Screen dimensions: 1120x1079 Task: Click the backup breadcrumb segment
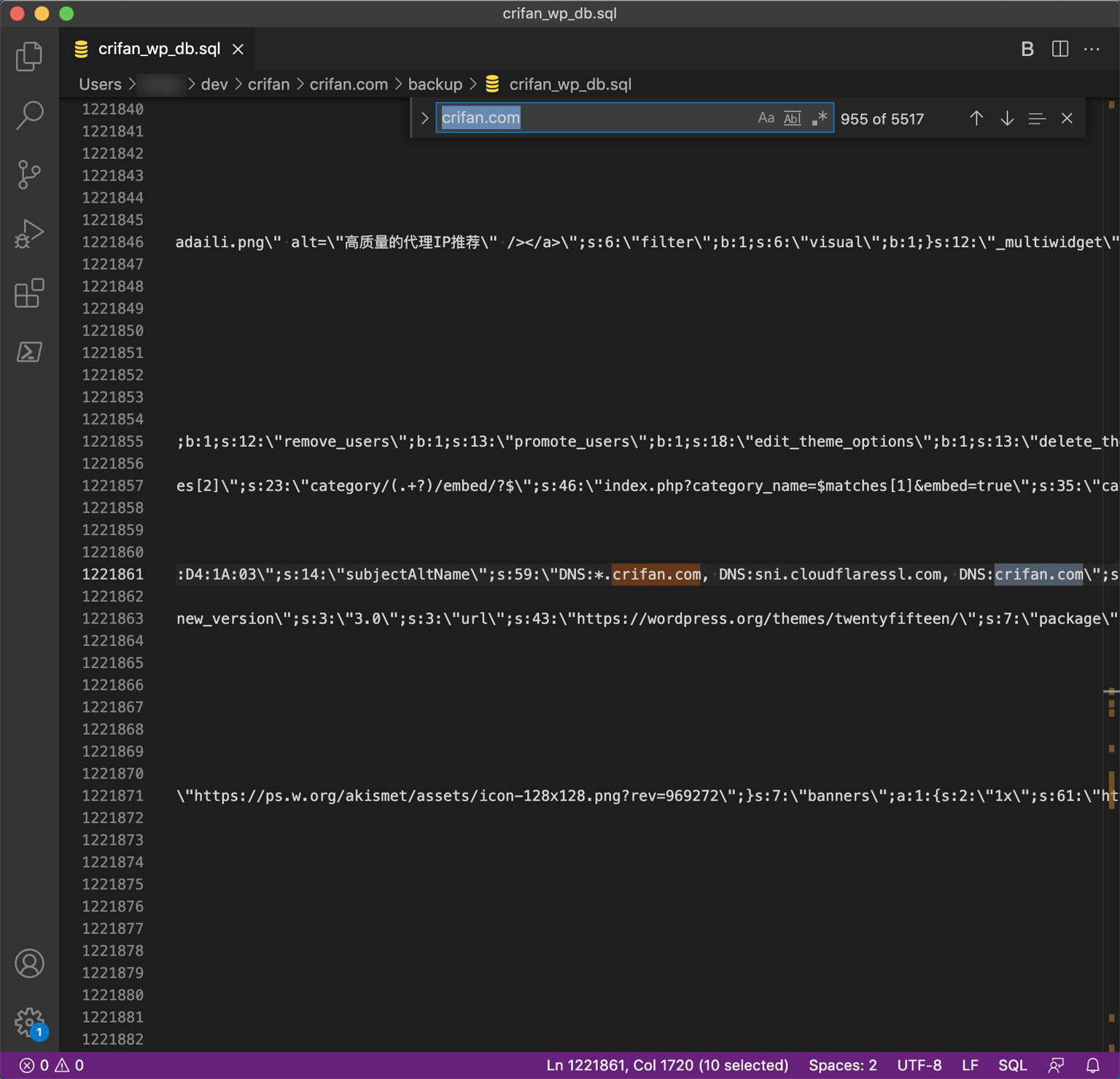[x=435, y=85]
